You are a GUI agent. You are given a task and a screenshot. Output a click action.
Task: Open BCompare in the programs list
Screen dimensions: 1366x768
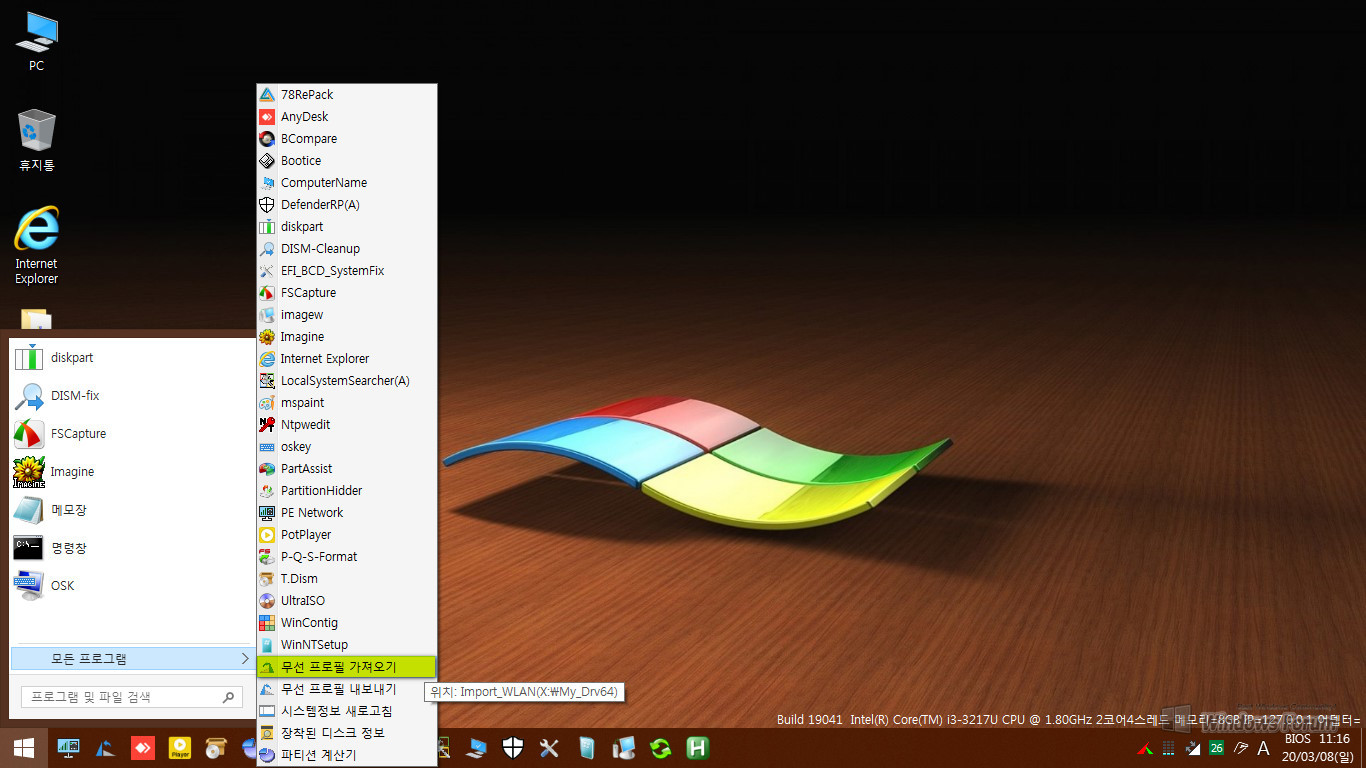pos(347,139)
